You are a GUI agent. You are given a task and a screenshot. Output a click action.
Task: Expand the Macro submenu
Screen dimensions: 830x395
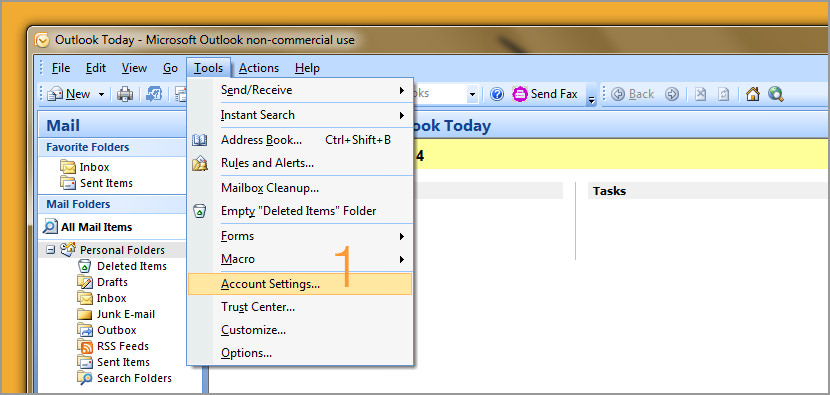(301, 259)
